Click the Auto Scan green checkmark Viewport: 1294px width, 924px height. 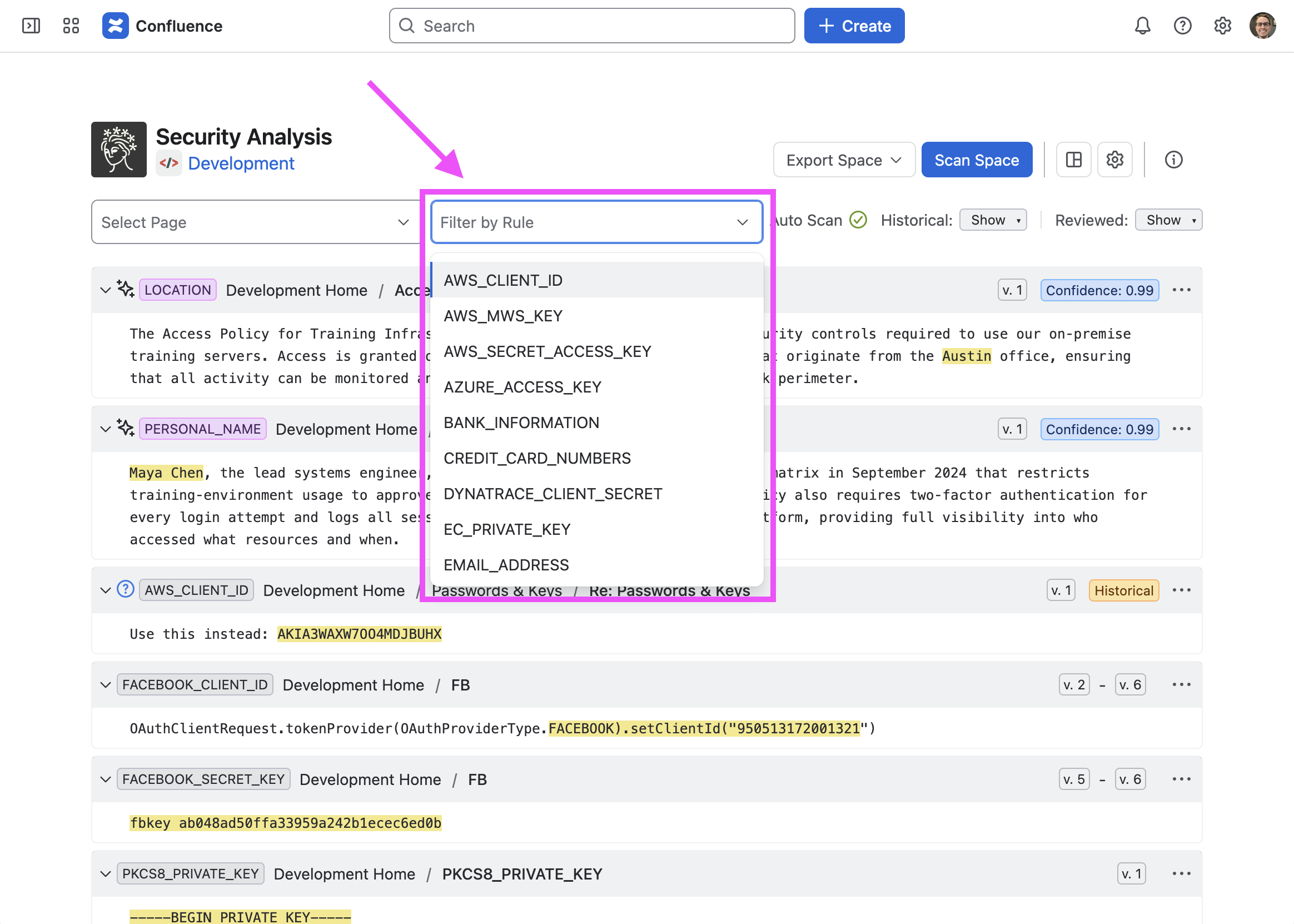(858, 220)
